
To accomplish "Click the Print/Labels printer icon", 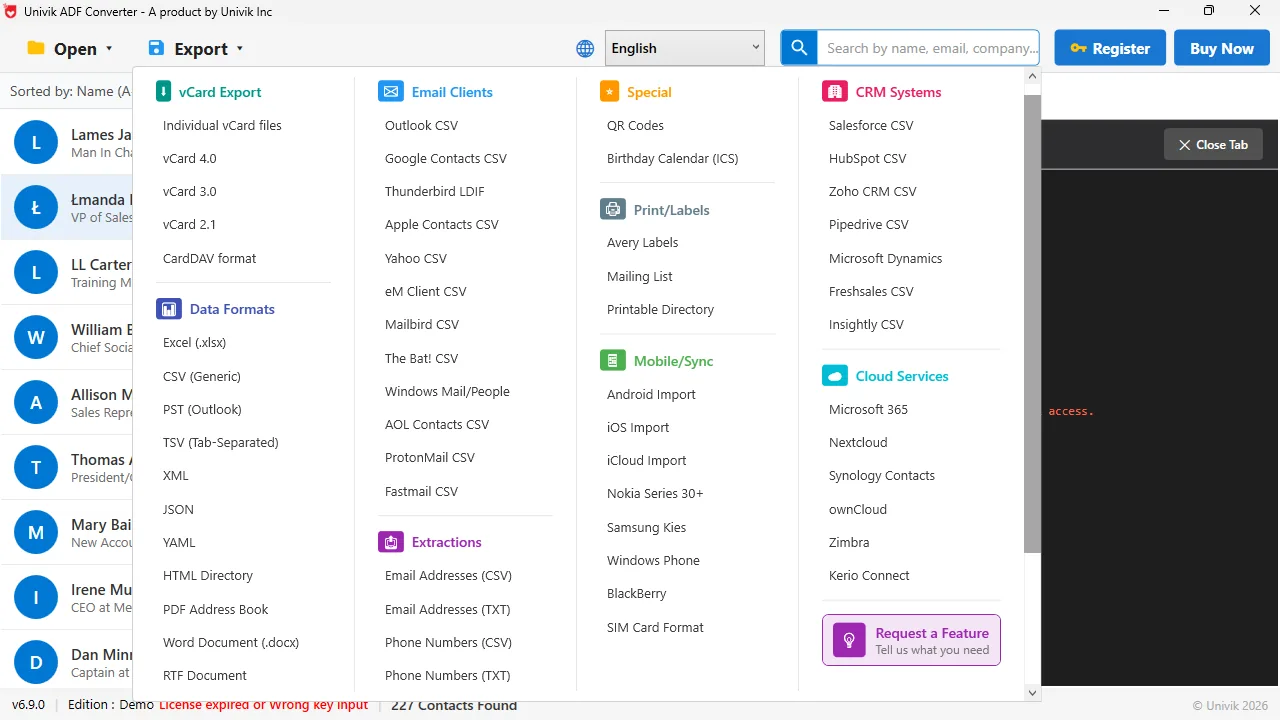I will click(x=613, y=210).
